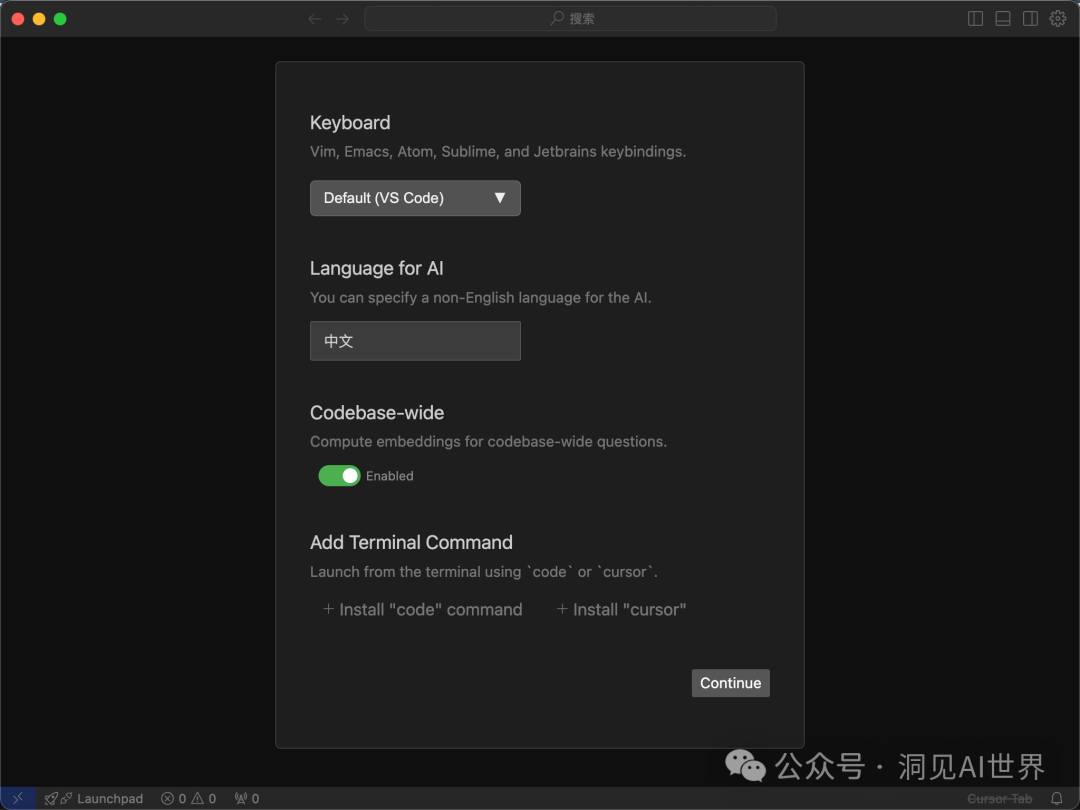Click the Cursor Tab status item
Viewport: 1080px width, 810px height.
(x=999, y=798)
